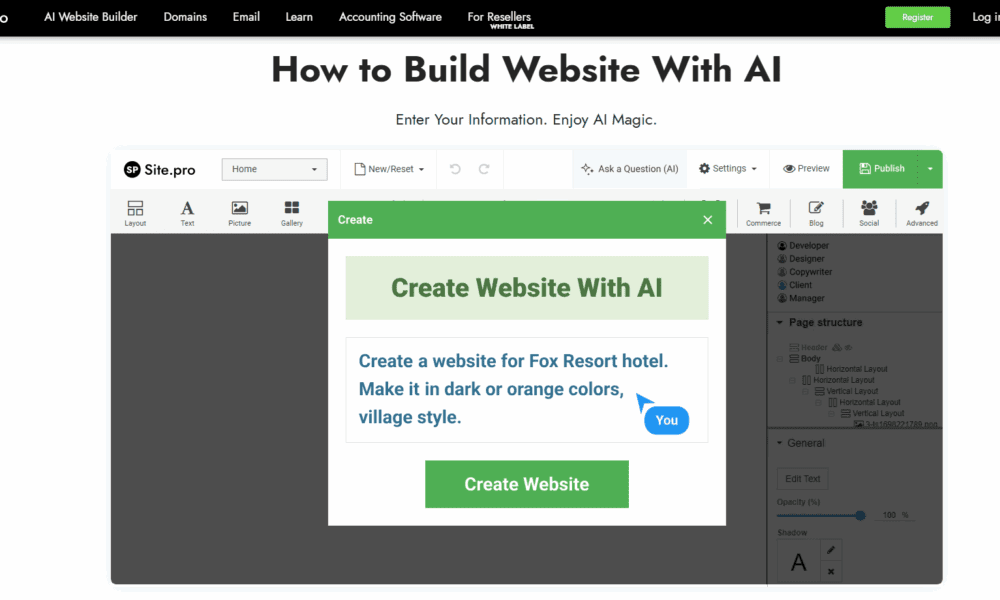Click the Register button
Screen dimensions: 1000x600
[x=917, y=17]
